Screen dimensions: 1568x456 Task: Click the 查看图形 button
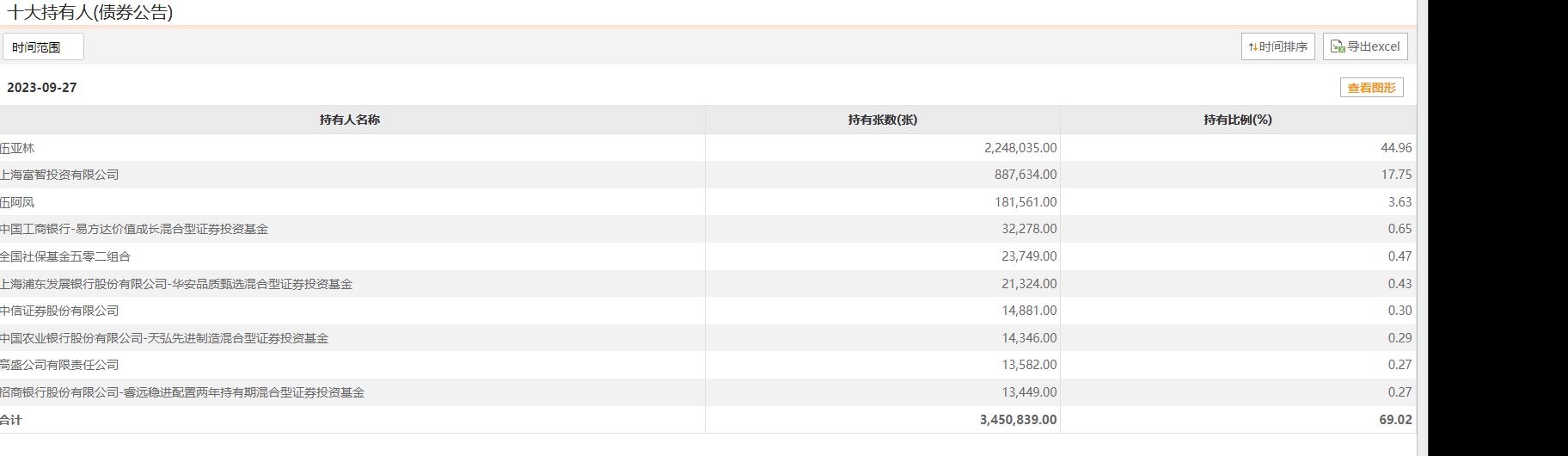coord(1371,88)
